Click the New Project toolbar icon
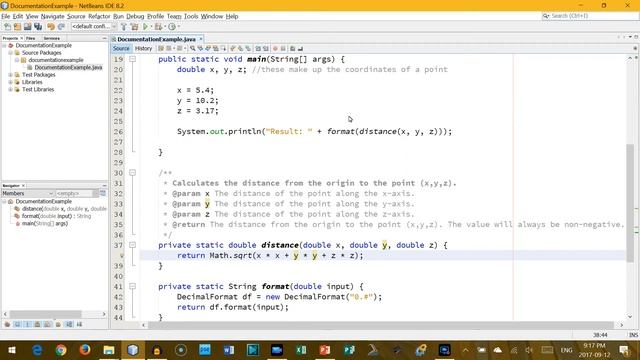 (17, 27)
